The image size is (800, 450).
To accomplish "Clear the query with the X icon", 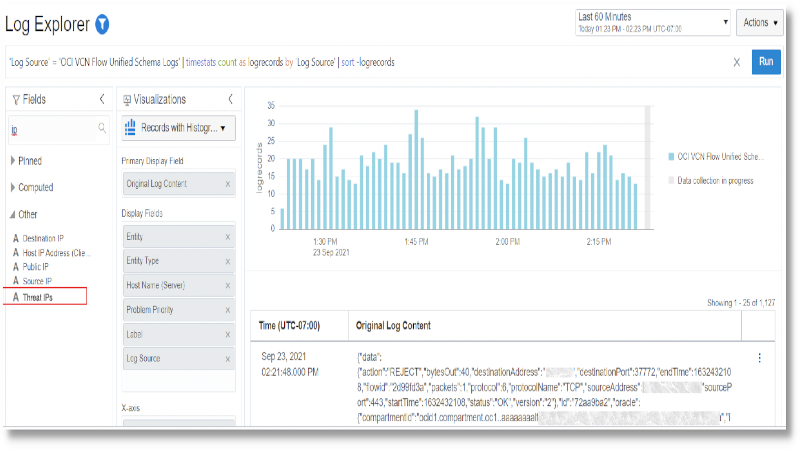I will tap(737, 62).
